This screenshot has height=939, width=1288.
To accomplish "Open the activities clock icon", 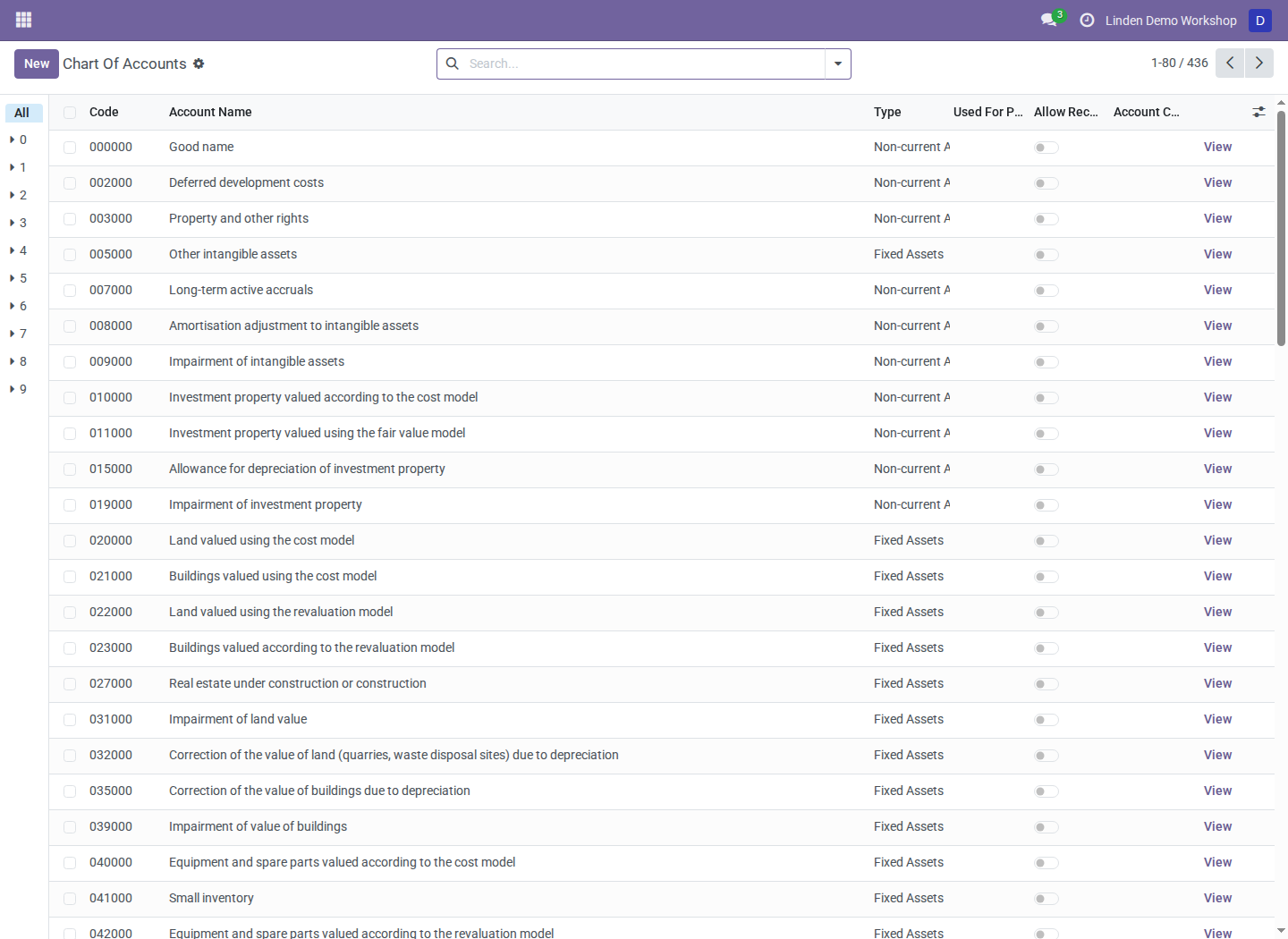I will pyautogui.click(x=1087, y=20).
